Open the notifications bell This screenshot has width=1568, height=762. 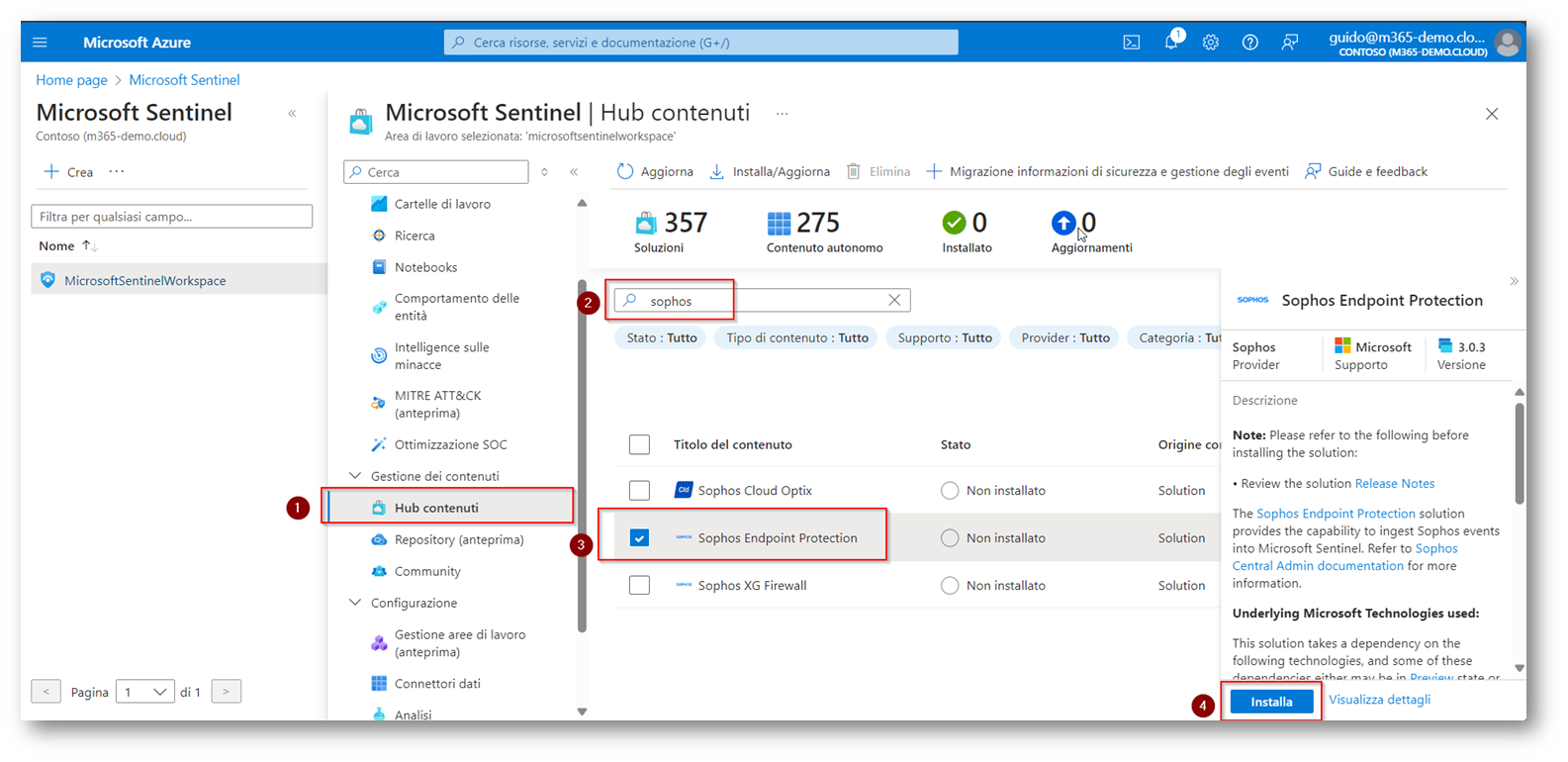1172,42
